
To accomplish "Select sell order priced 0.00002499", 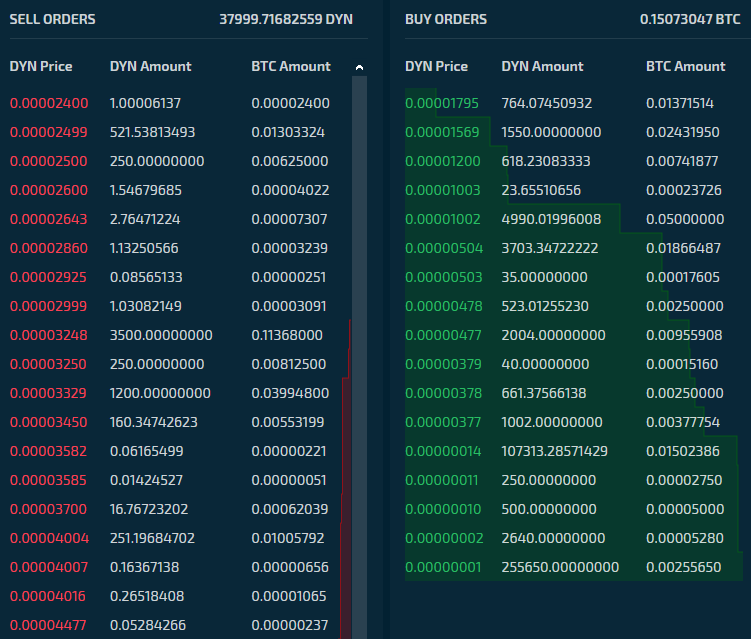I will [x=49, y=132].
